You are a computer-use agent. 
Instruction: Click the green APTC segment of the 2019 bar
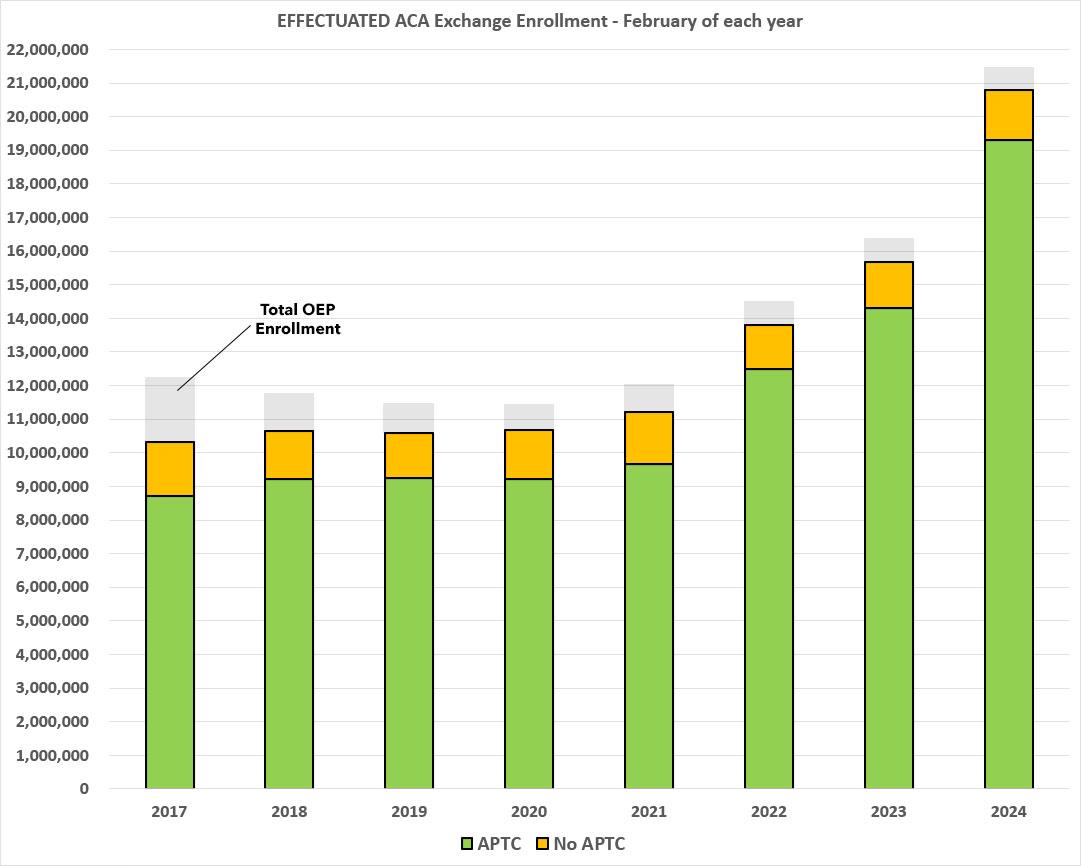tap(409, 633)
